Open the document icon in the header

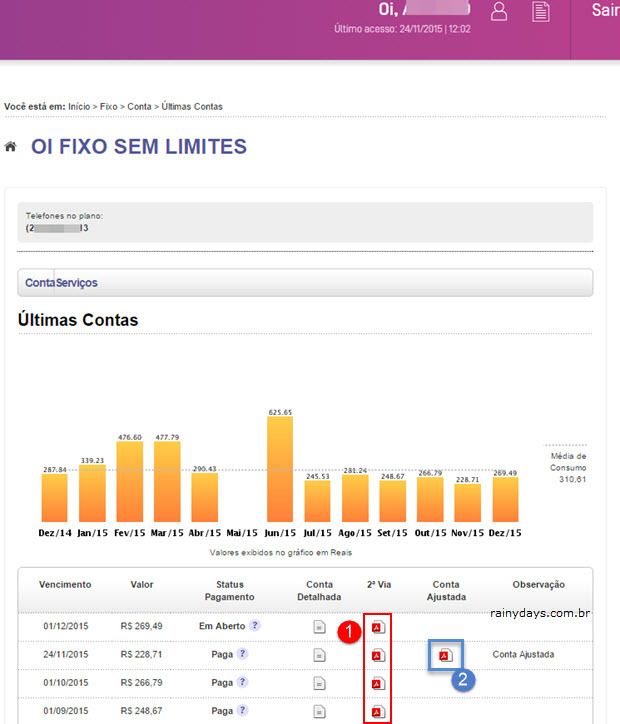pyautogui.click(x=540, y=12)
